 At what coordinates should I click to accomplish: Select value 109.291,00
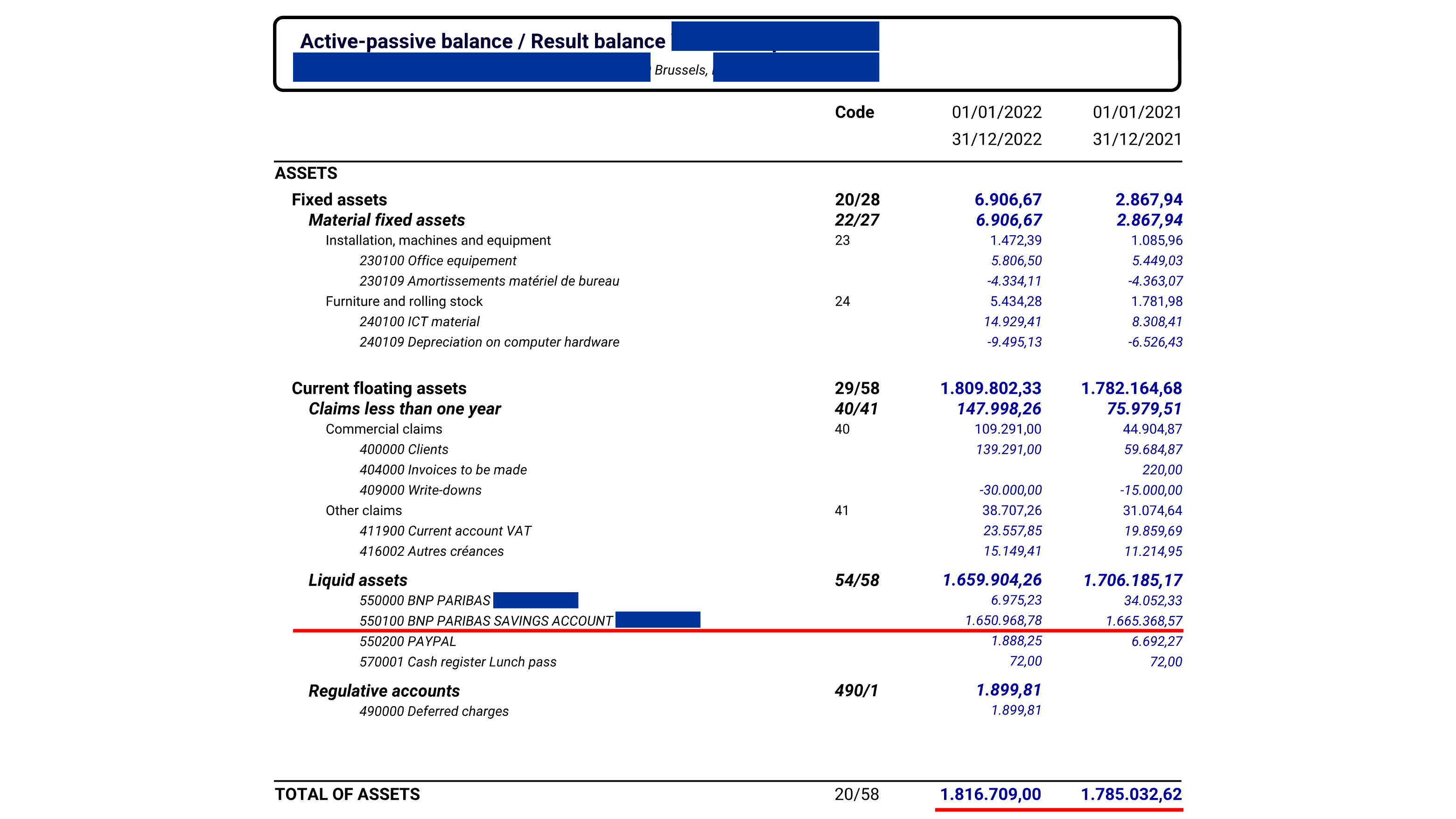(x=1008, y=429)
